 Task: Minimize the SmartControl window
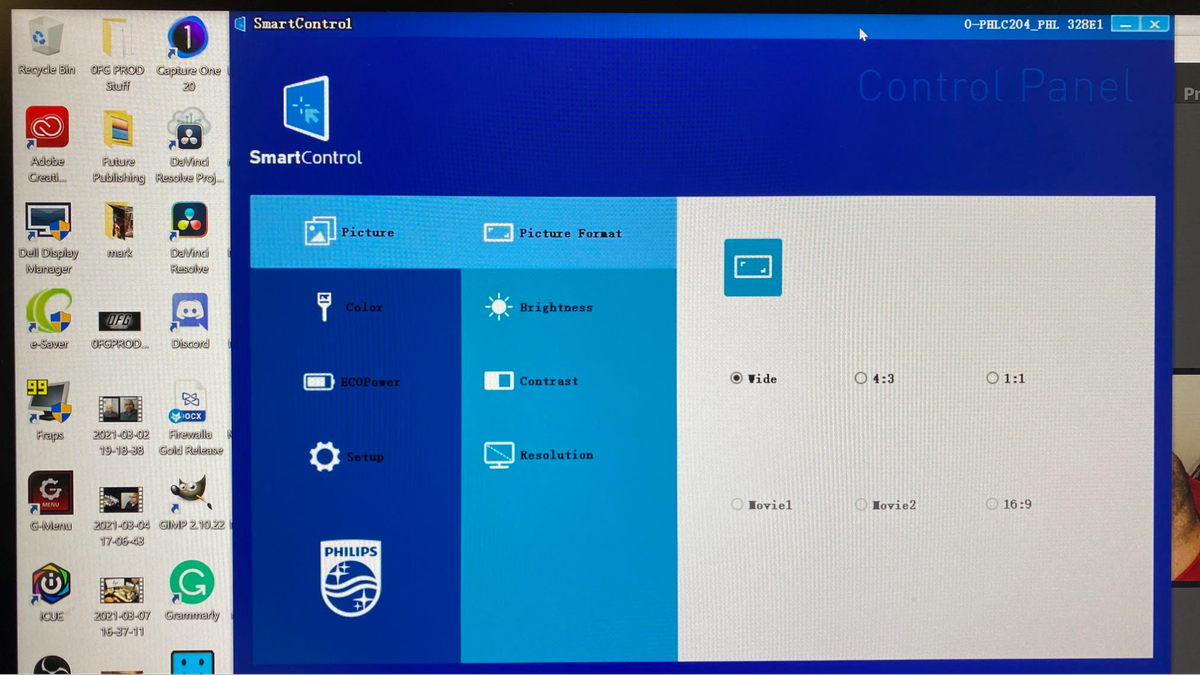(1126, 24)
